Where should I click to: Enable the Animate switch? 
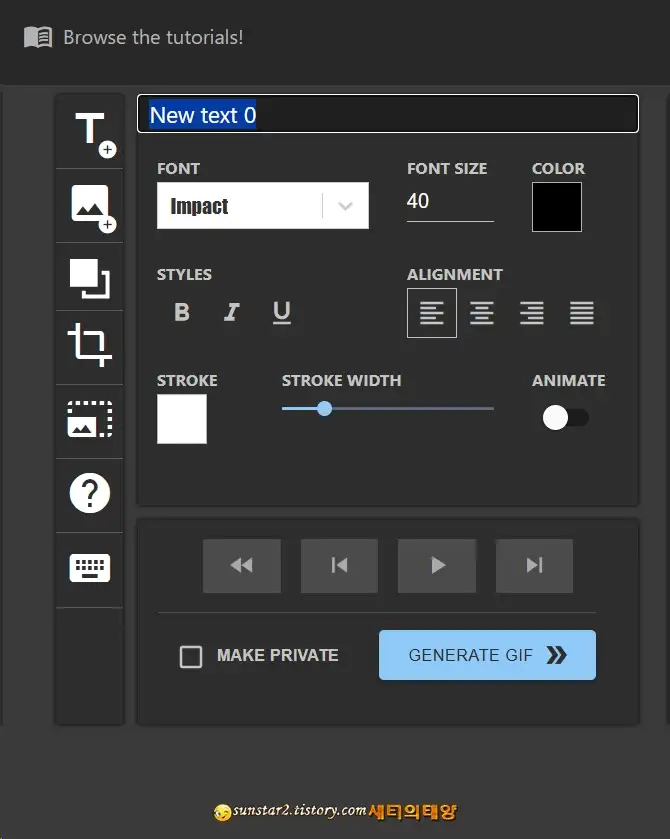click(x=566, y=417)
